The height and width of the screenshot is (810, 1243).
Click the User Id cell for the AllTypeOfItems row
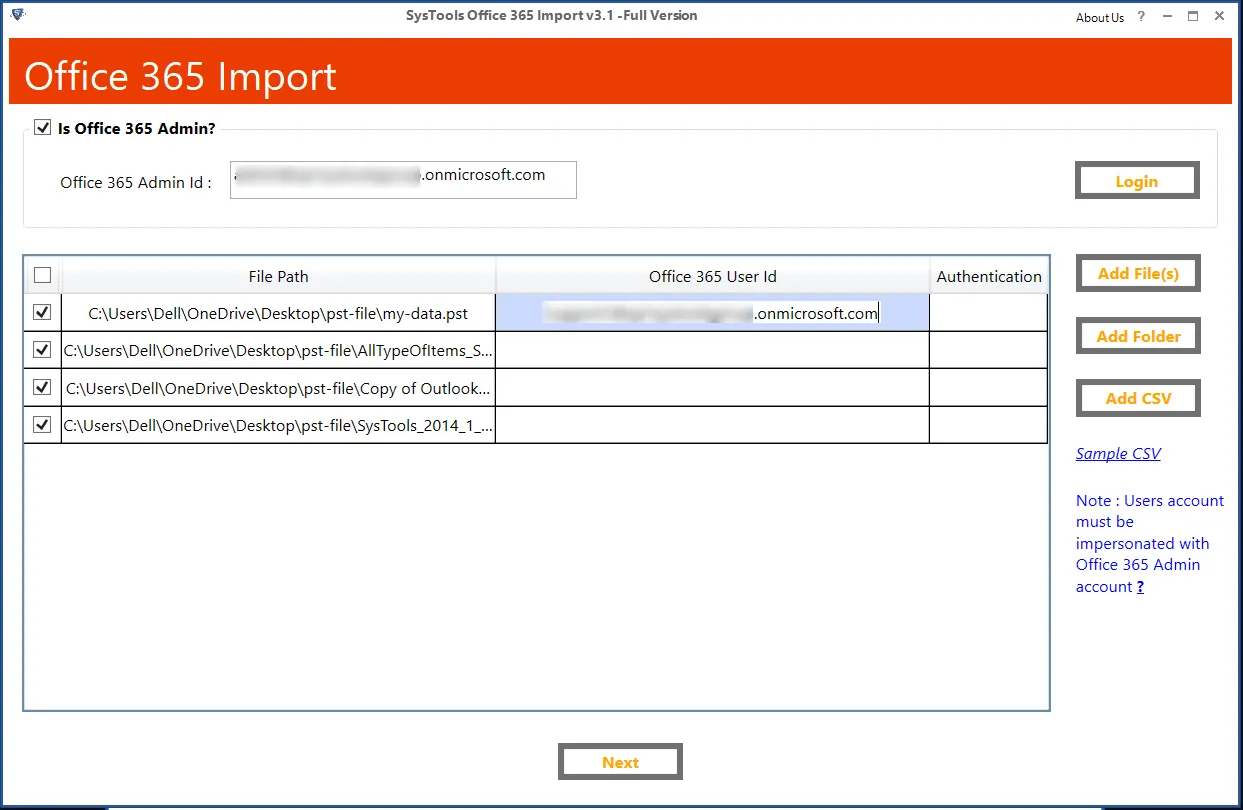pos(712,350)
